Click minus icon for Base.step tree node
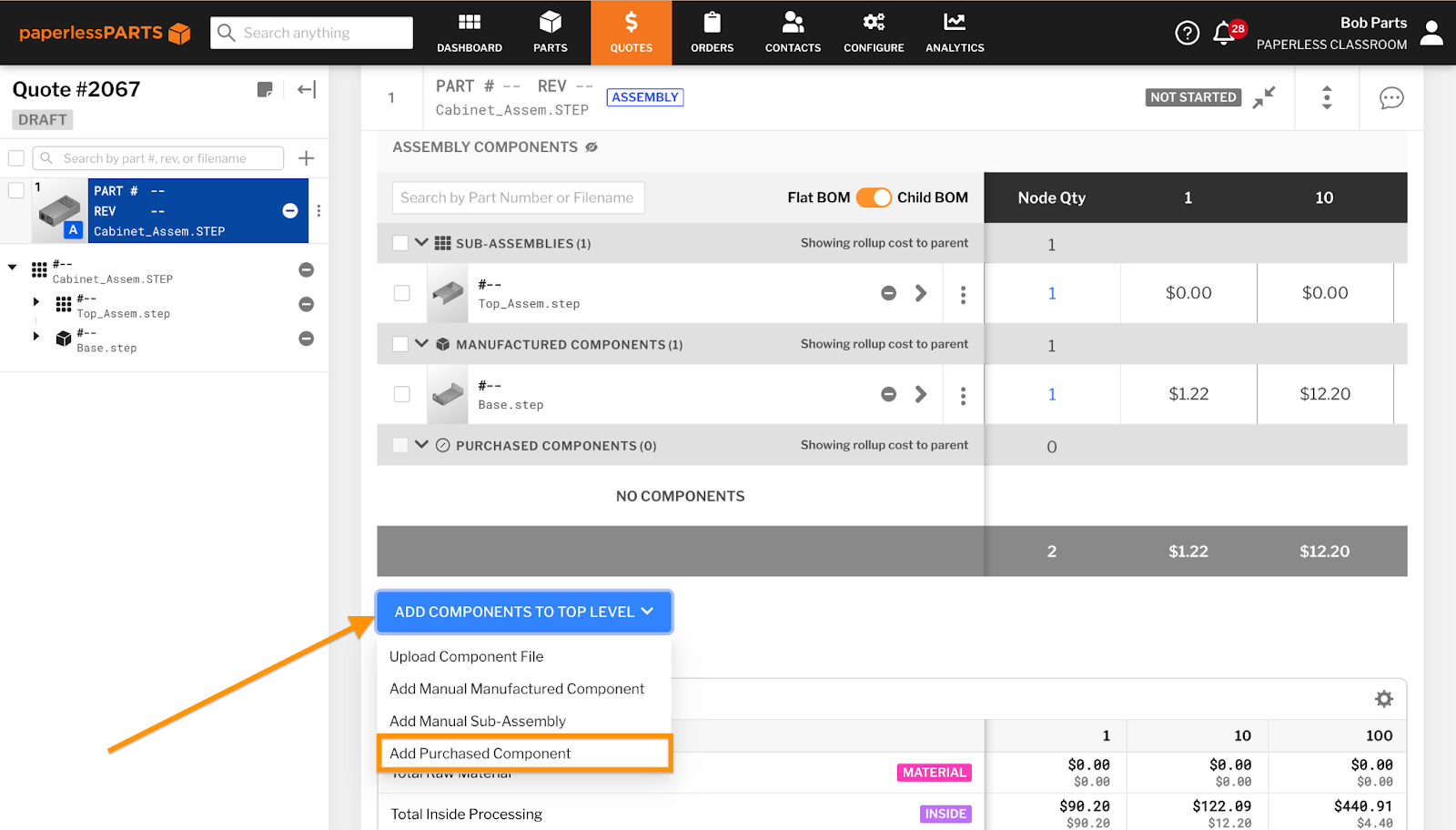1456x830 pixels. [307, 339]
